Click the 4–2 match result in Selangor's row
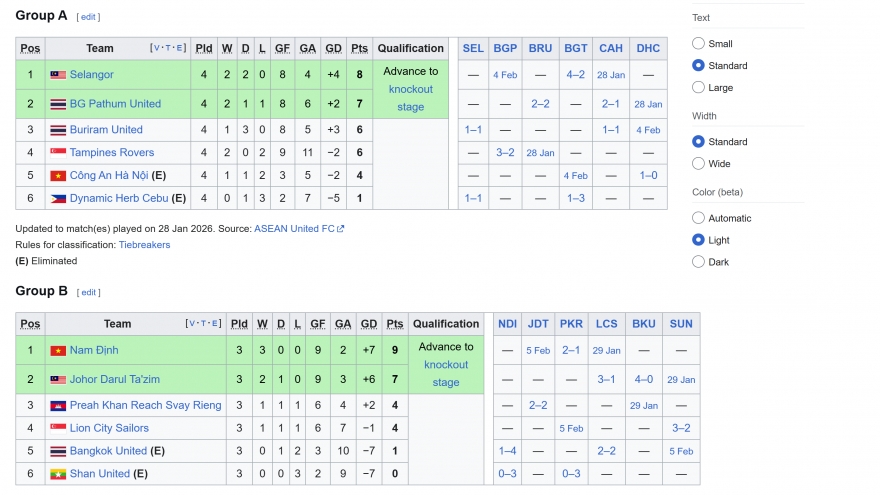The height and width of the screenshot is (495, 880). tap(575, 75)
